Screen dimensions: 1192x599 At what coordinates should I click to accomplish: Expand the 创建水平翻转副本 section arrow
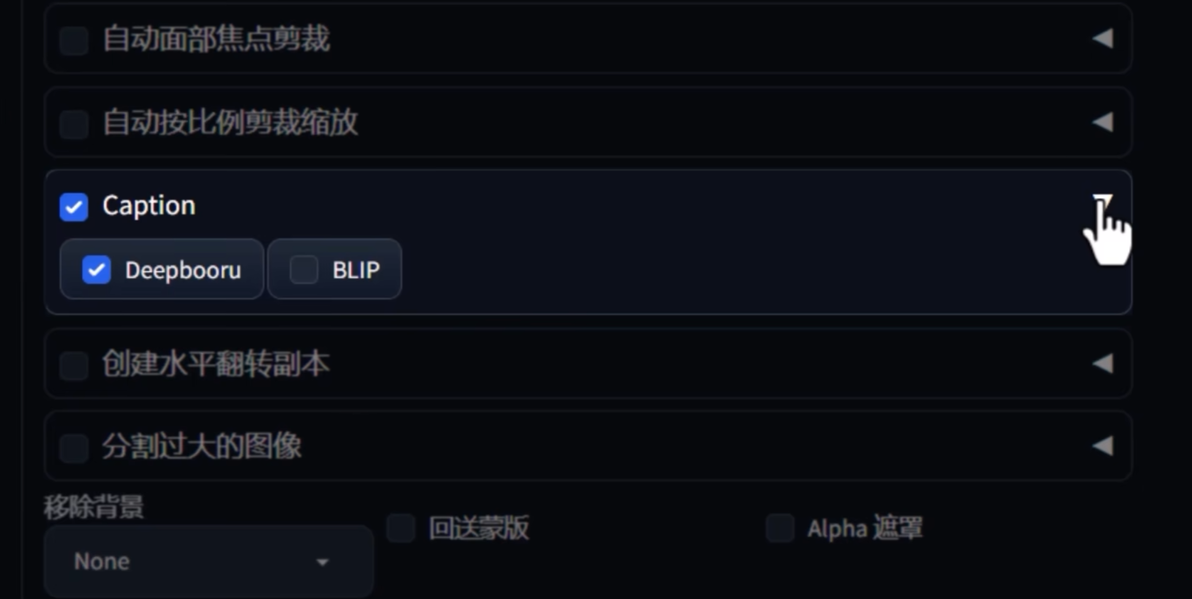point(1103,363)
